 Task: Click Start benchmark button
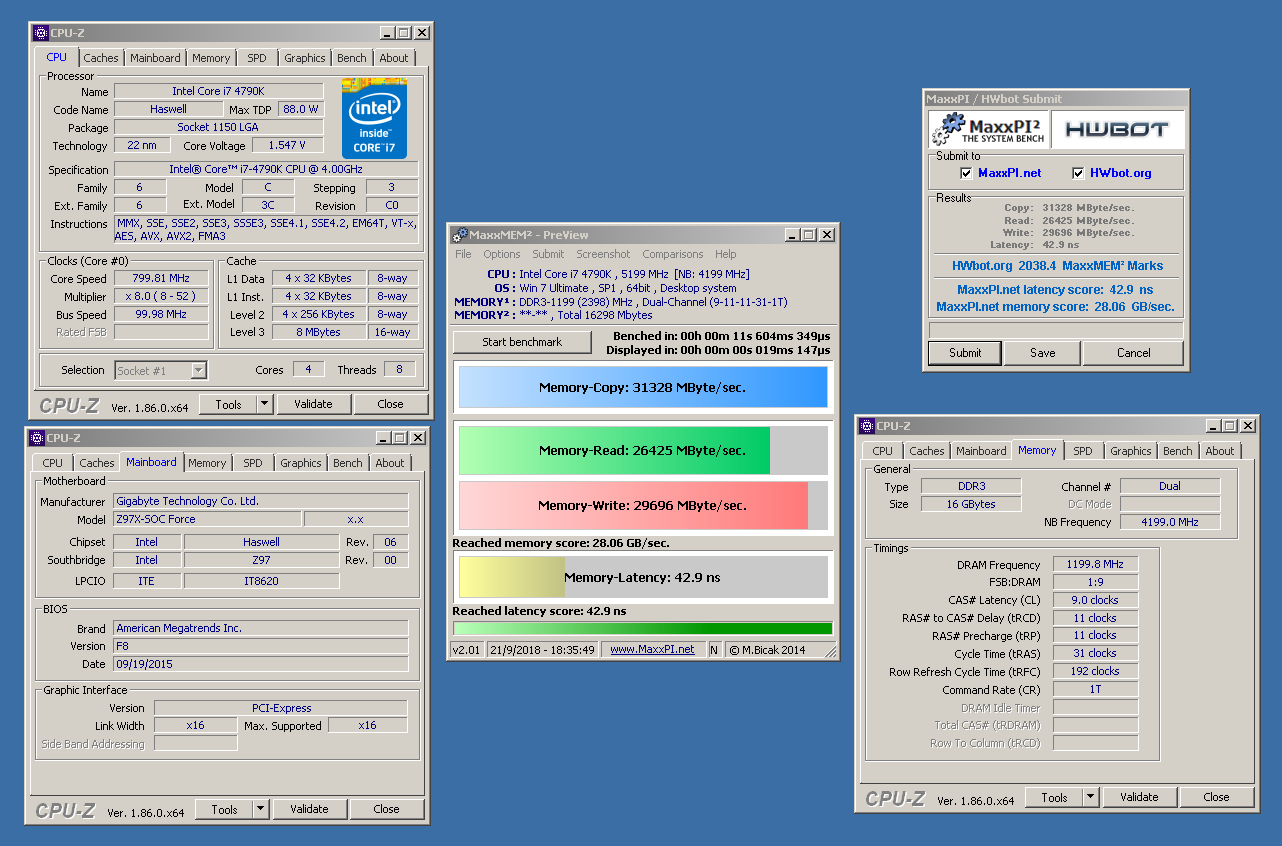point(522,342)
